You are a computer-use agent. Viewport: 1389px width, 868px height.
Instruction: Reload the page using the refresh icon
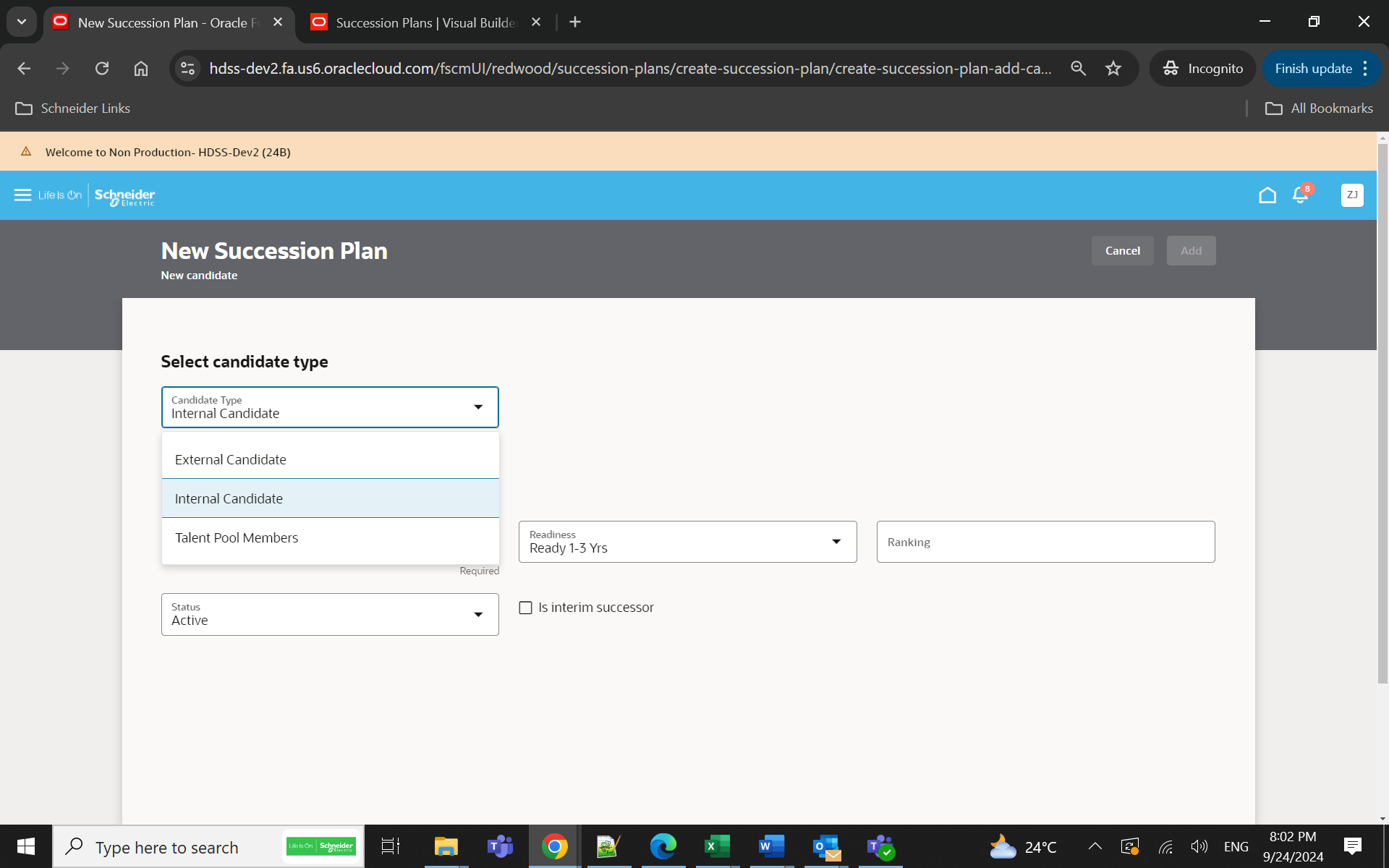pyautogui.click(x=102, y=68)
